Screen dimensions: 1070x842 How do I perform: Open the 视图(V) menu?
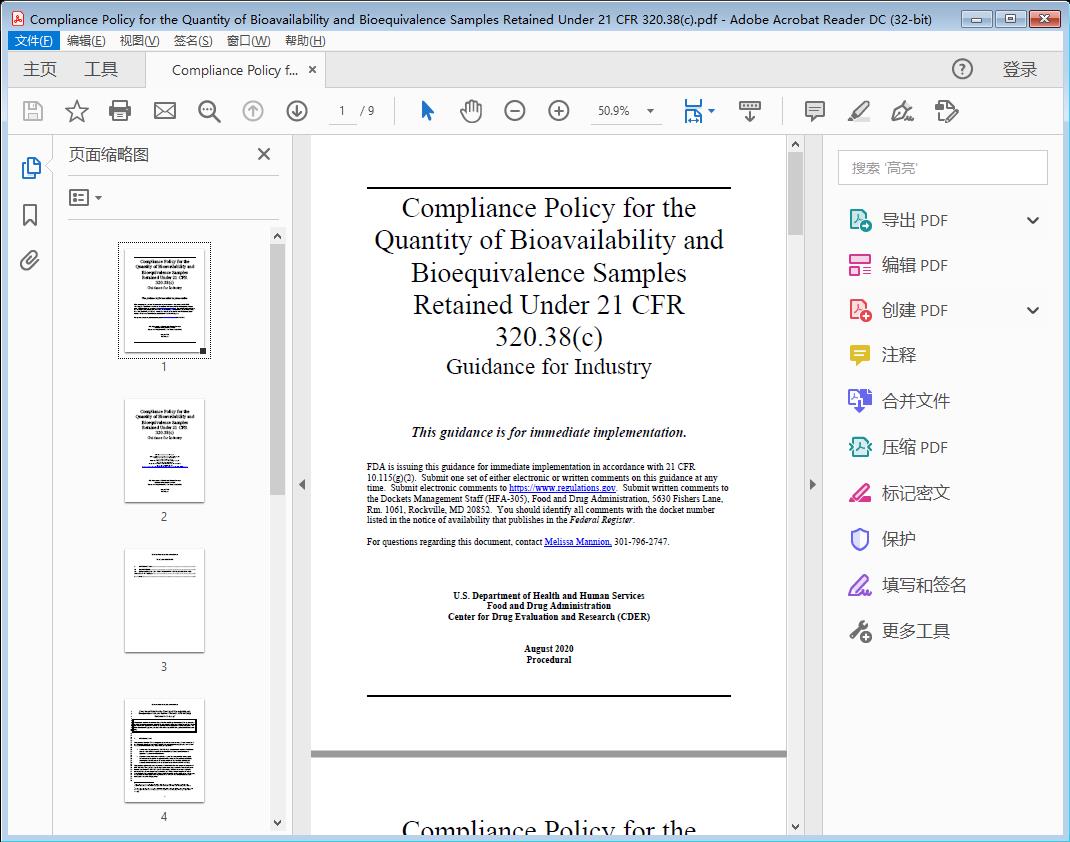[x=139, y=41]
